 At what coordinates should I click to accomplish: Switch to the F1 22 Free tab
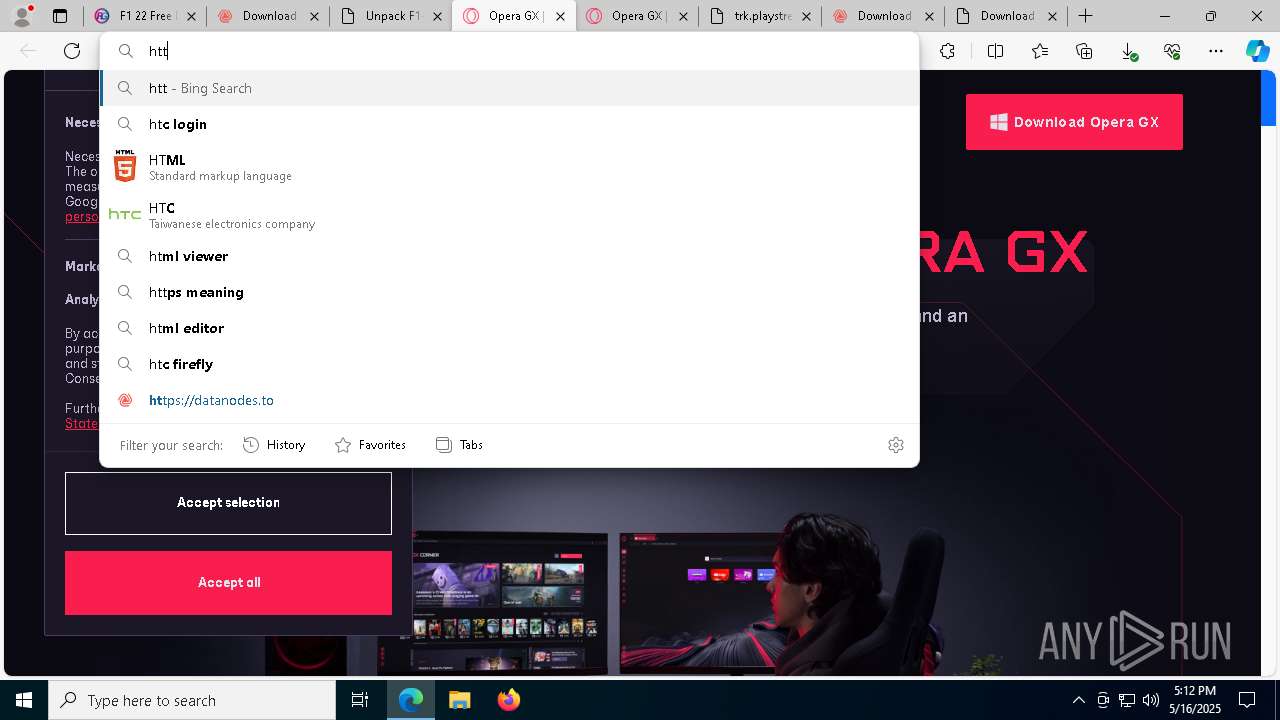coord(144,16)
